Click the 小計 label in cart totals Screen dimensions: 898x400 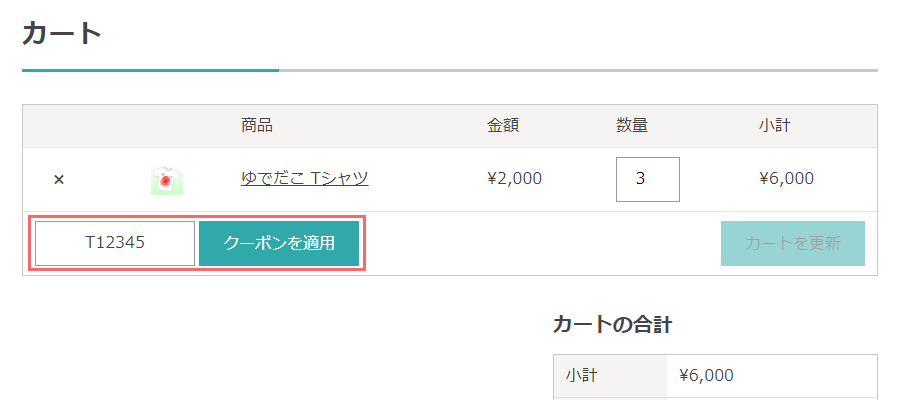point(581,376)
